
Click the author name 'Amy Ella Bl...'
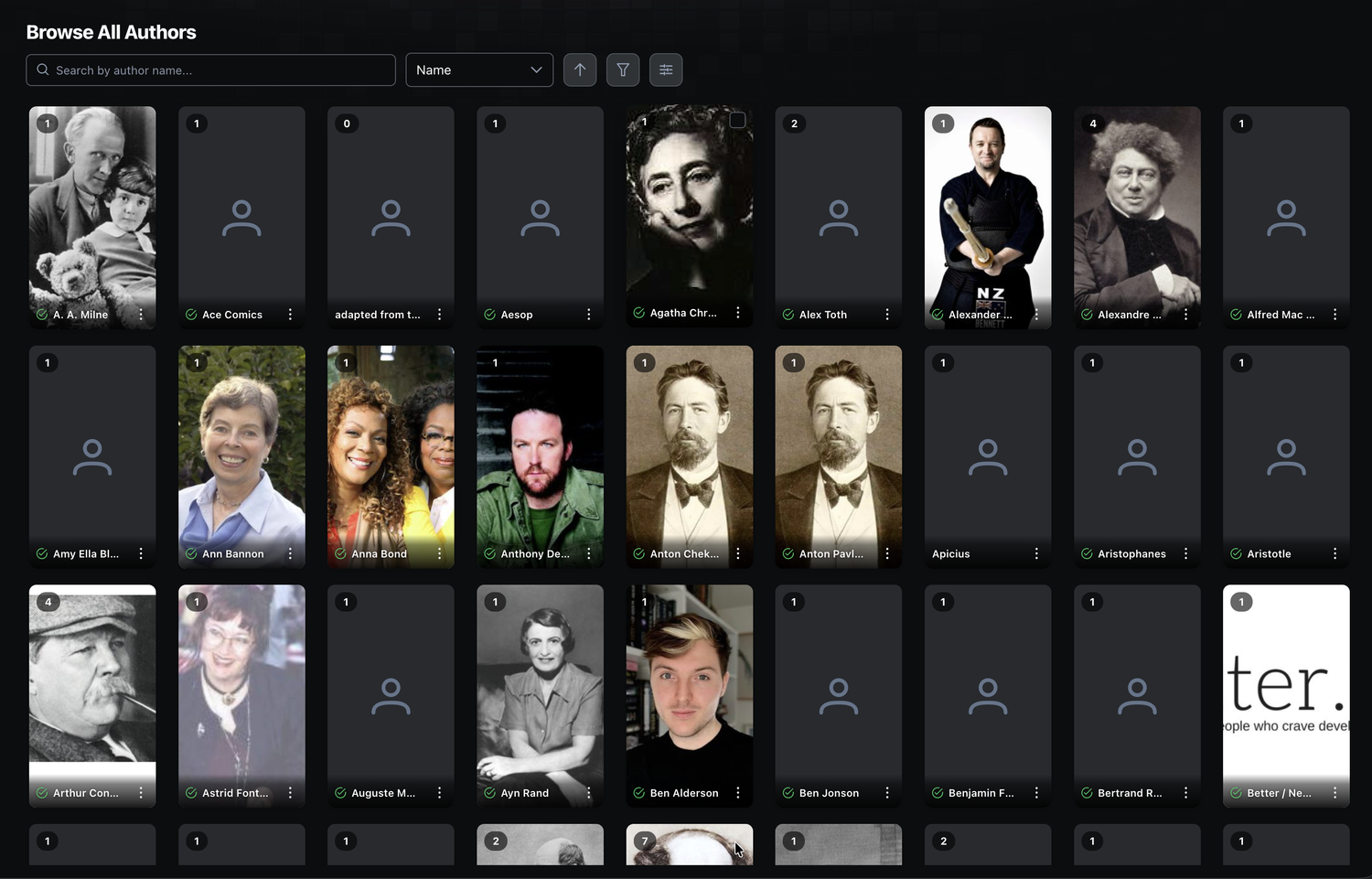tap(86, 554)
